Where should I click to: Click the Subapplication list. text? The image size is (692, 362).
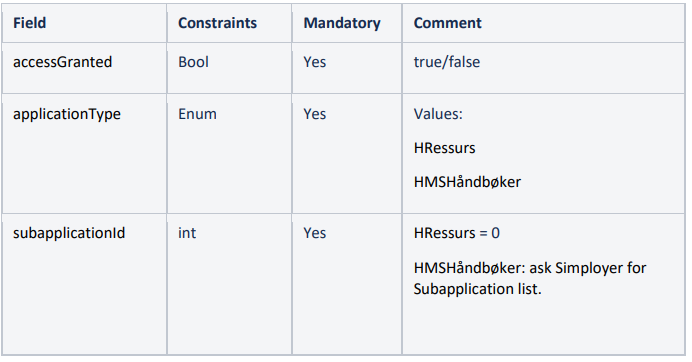478,289
